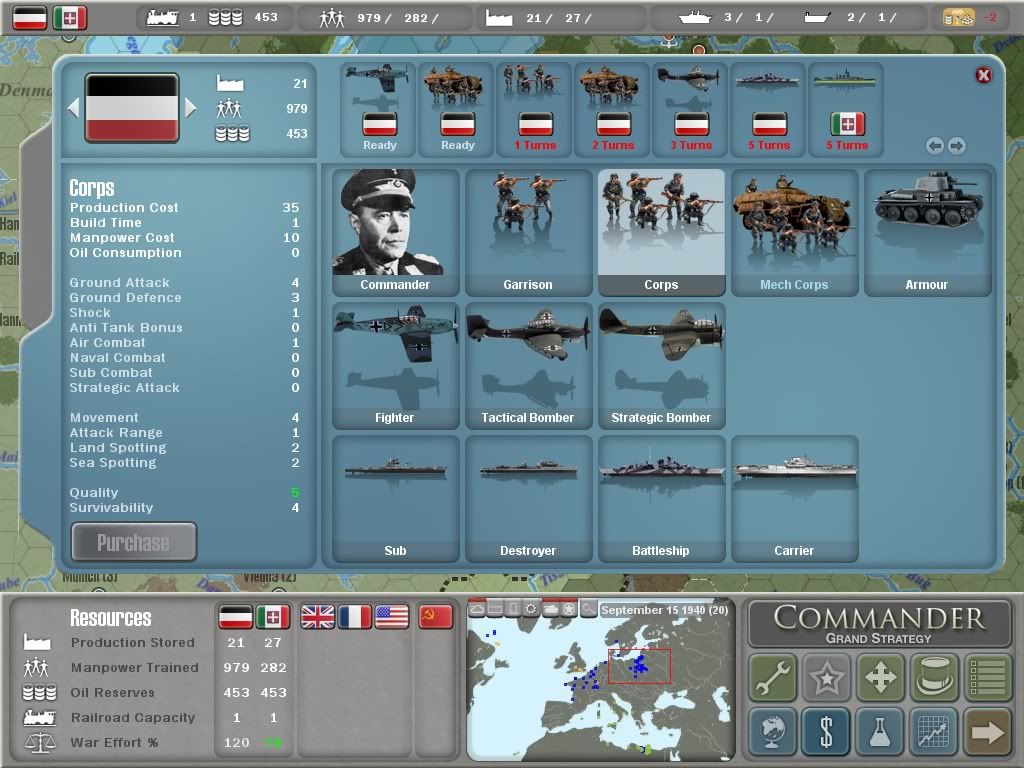Click the German flag in the top bar

click(30, 18)
